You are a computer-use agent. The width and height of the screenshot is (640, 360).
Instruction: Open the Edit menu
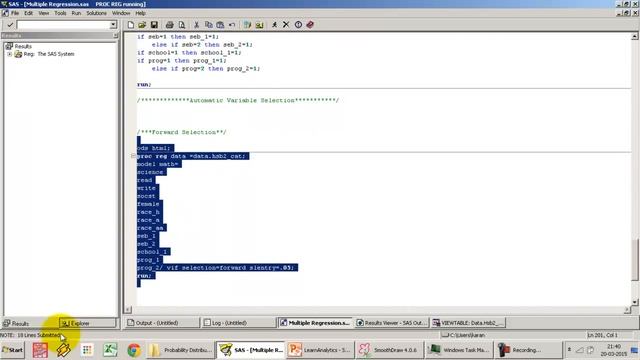pos(28,13)
